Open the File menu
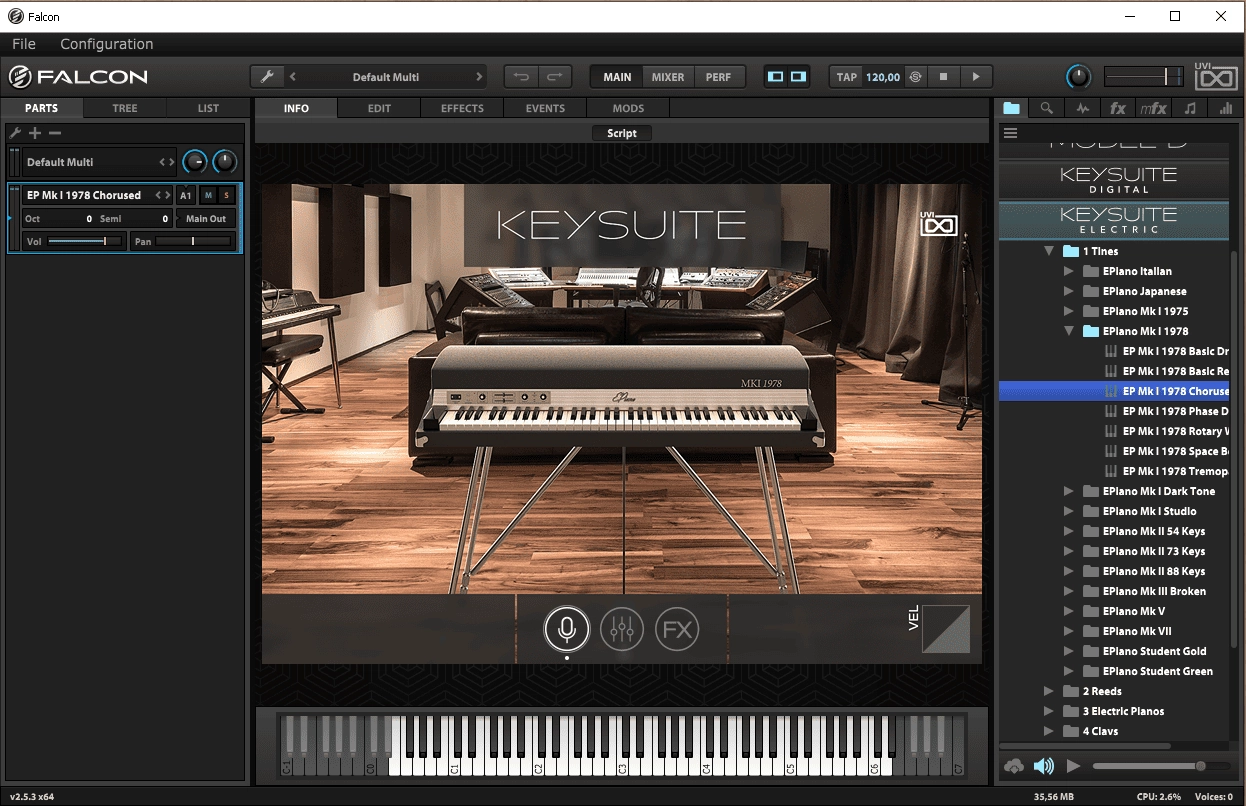 click(x=24, y=44)
